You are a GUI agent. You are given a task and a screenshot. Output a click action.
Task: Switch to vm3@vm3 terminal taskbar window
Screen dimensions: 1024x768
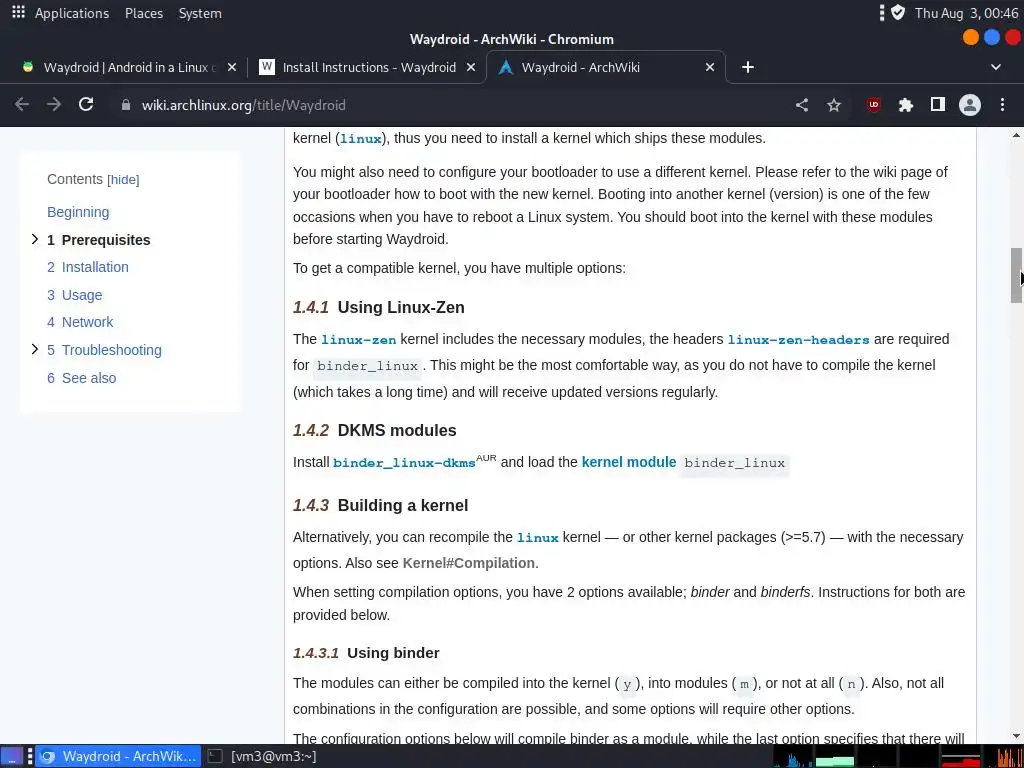pyautogui.click(x=262, y=756)
